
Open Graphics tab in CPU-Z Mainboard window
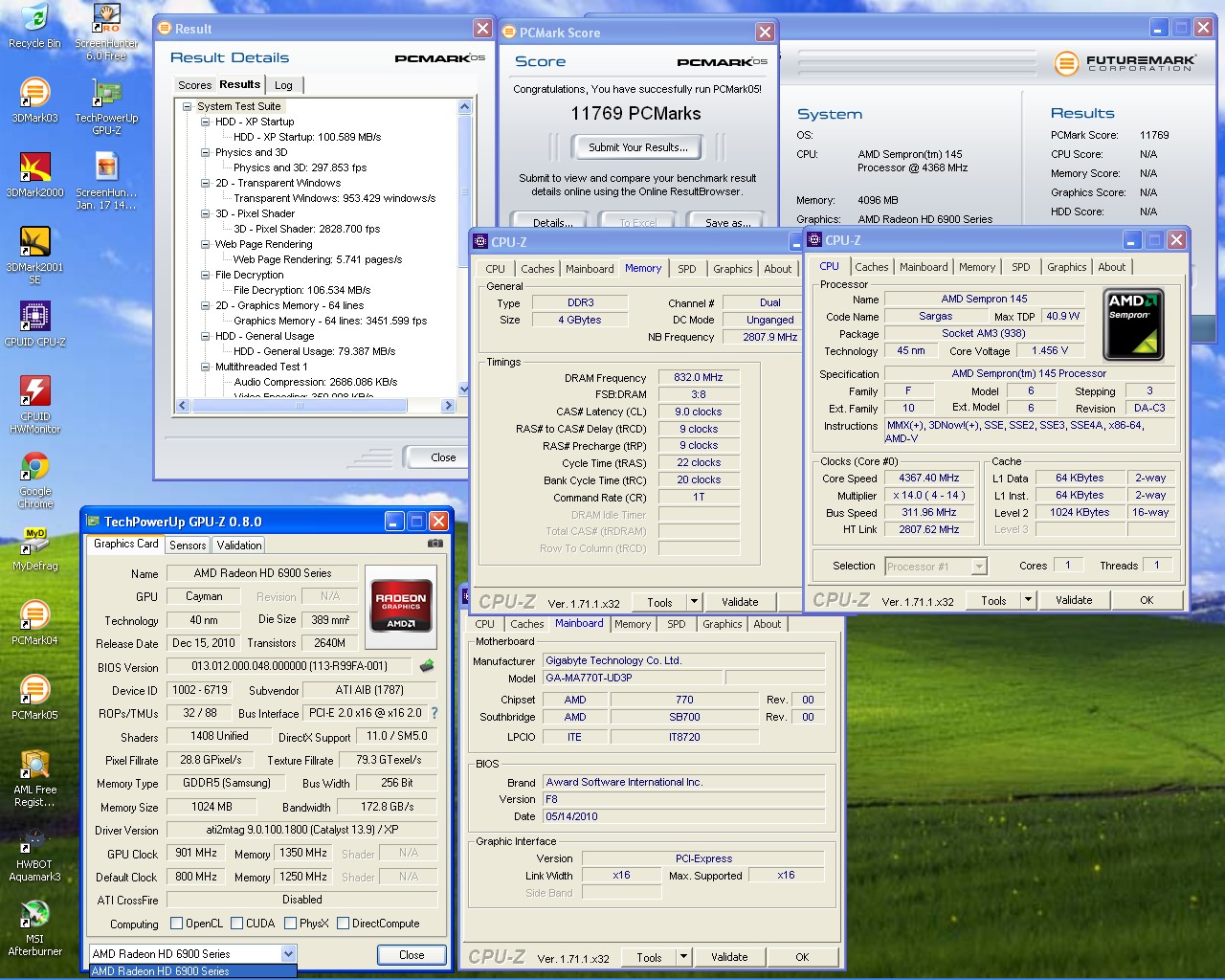coord(723,624)
